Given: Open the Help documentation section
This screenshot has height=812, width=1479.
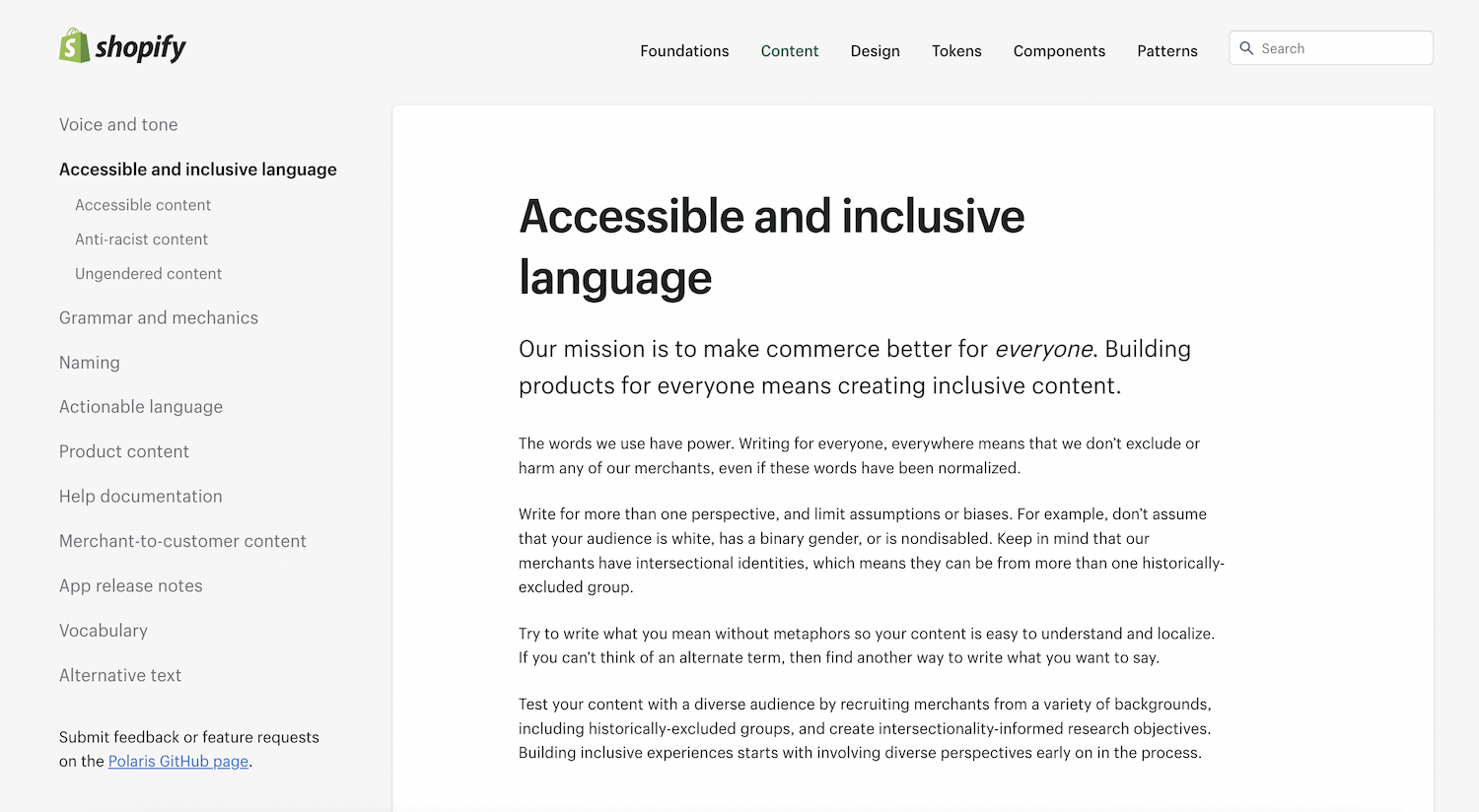Looking at the screenshot, I should (140, 496).
